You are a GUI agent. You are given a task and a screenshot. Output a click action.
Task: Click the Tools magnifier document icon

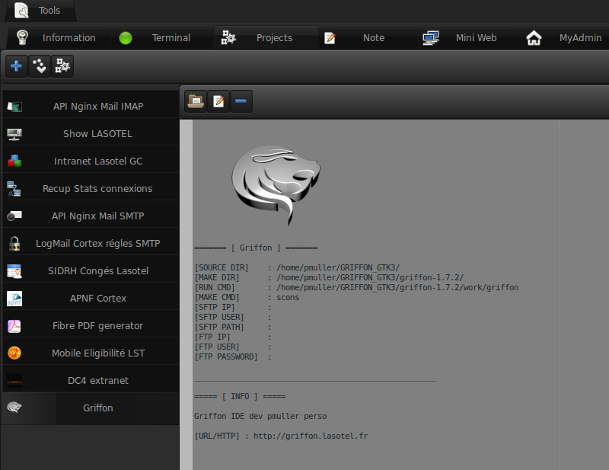click(x=21, y=10)
